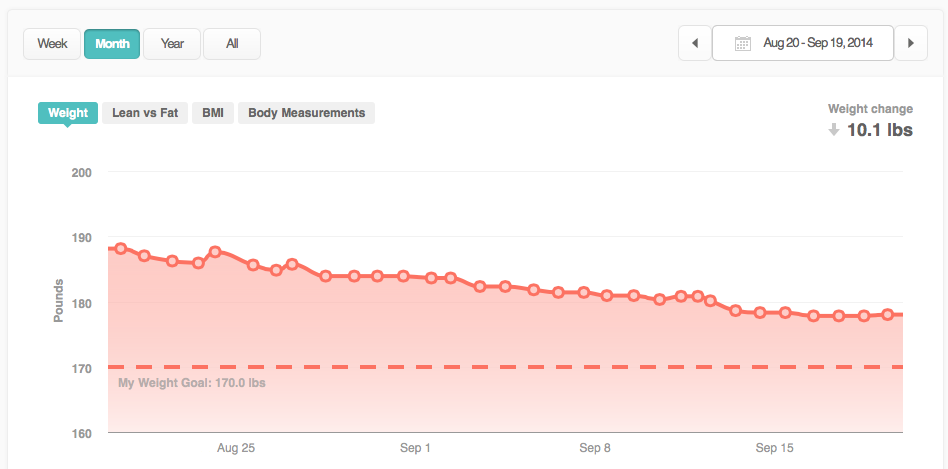Switch to the BMI tab
This screenshot has height=469, width=948.
click(213, 113)
